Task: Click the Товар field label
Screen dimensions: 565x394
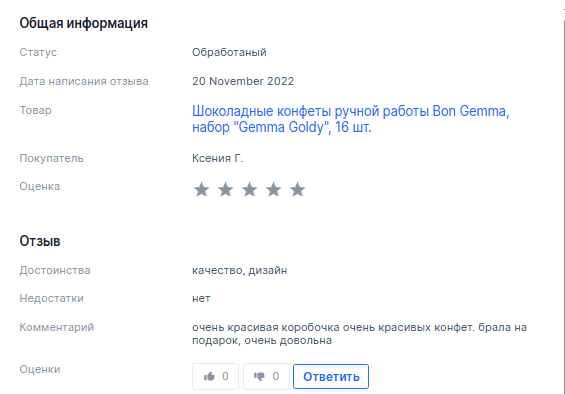Action: point(35,110)
